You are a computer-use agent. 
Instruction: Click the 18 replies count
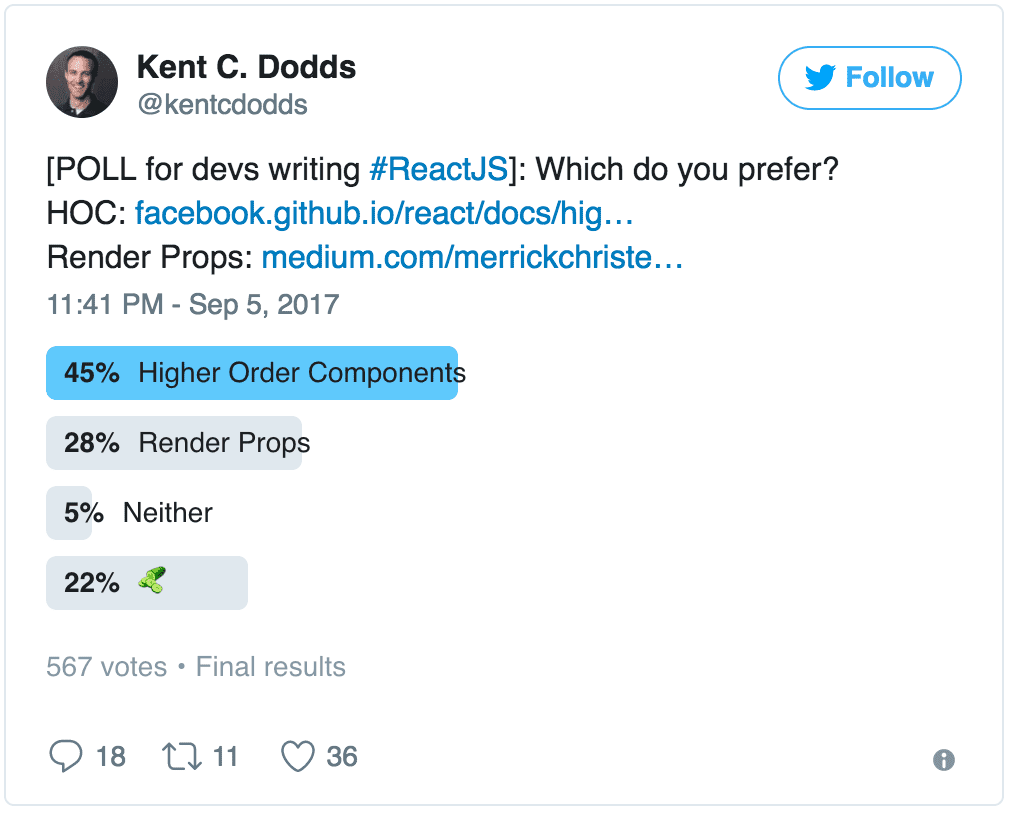(x=111, y=757)
